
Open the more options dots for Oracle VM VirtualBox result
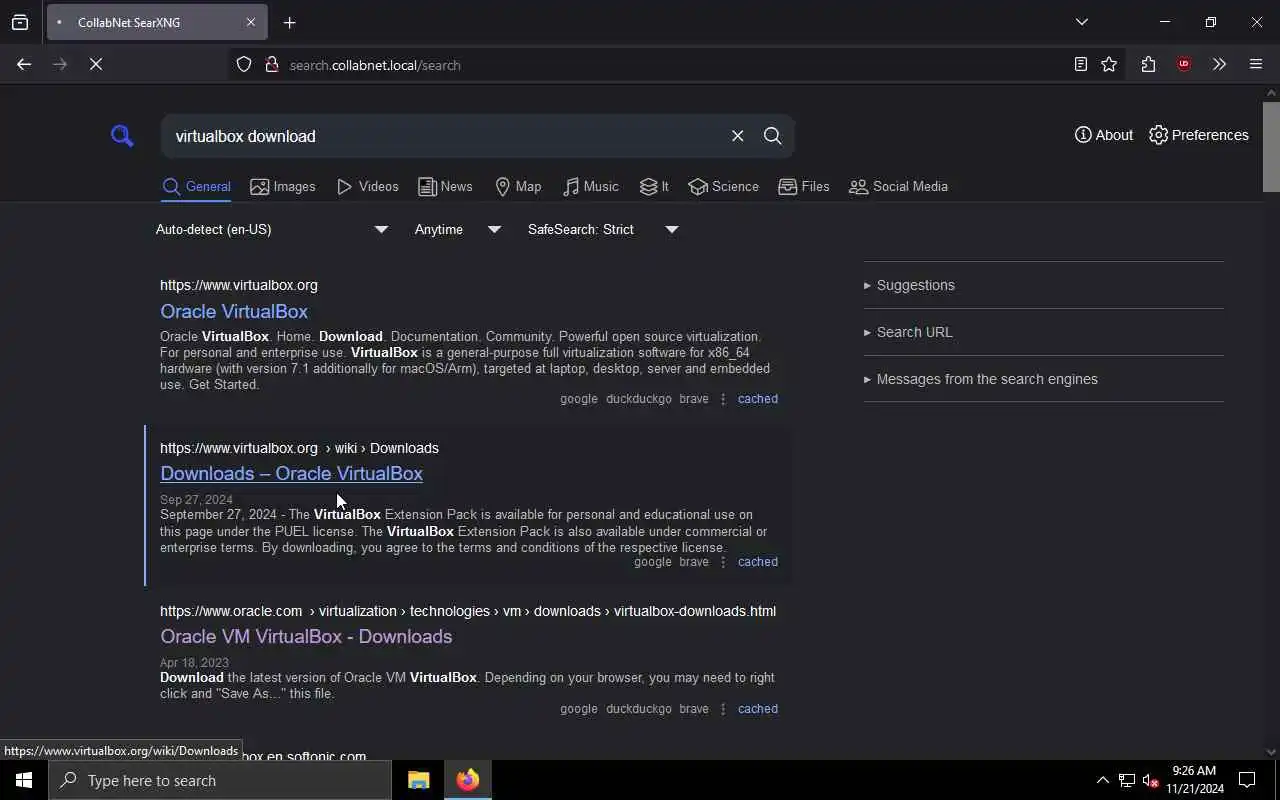click(x=723, y=709)
